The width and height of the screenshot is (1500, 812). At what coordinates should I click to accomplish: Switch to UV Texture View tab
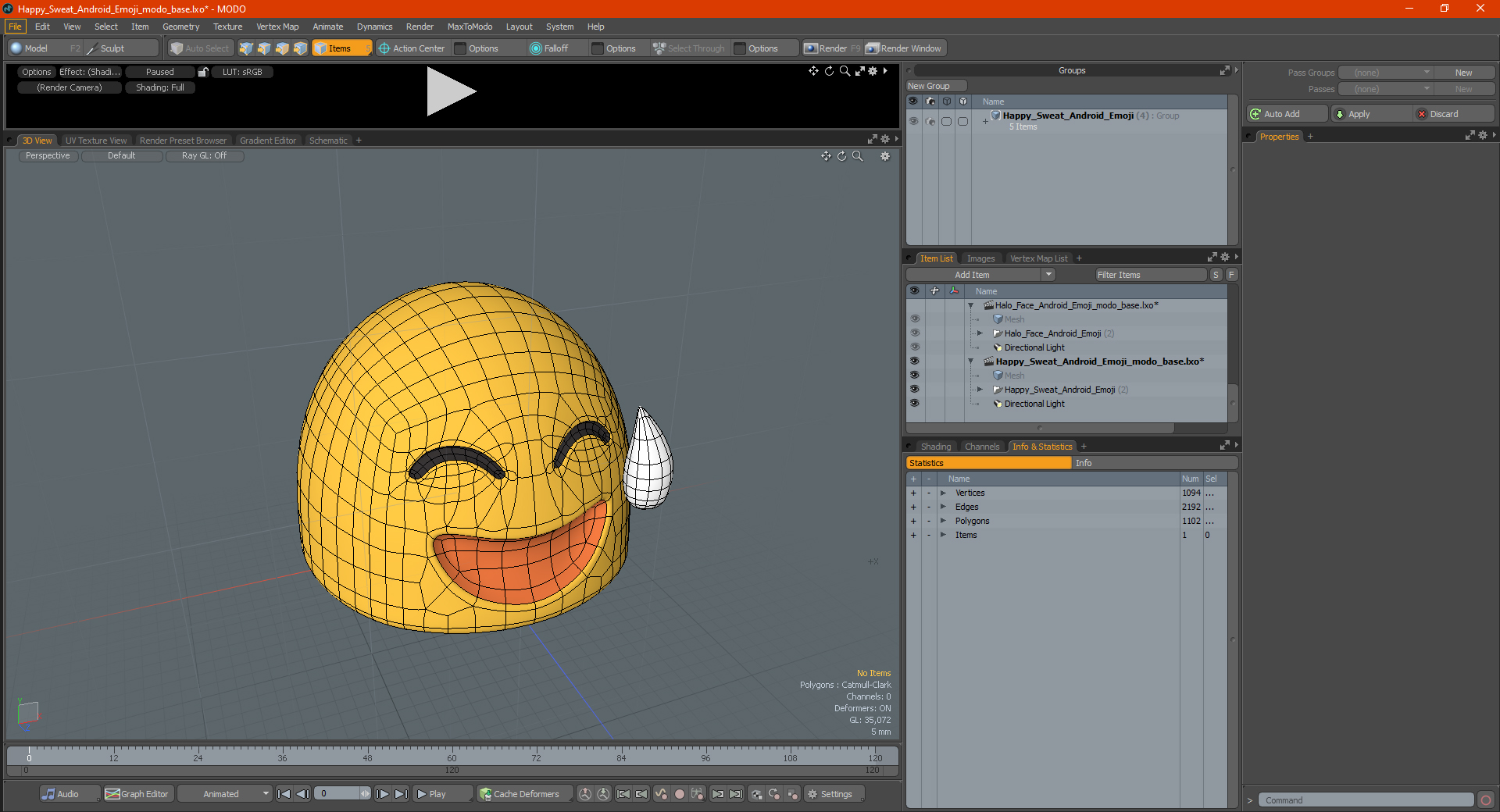95,141
